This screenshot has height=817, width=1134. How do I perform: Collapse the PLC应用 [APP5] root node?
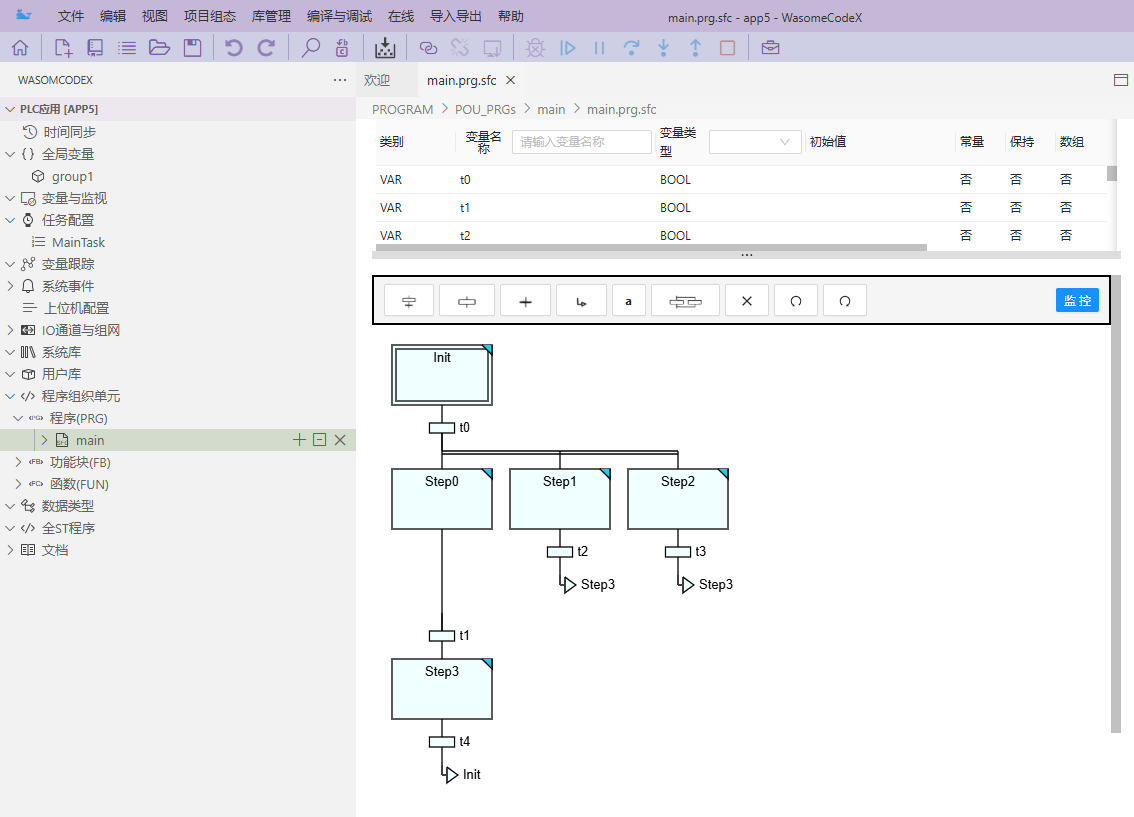tap(10, 109)
